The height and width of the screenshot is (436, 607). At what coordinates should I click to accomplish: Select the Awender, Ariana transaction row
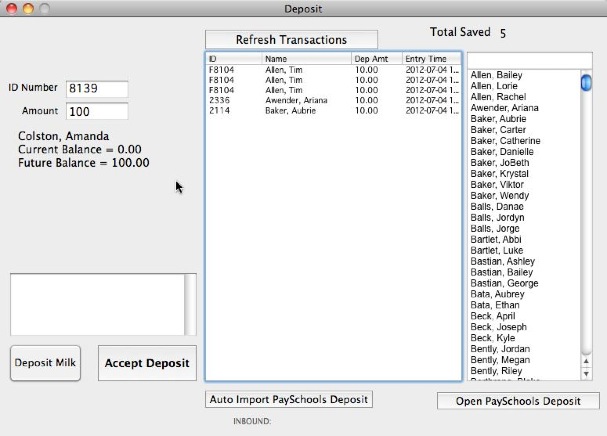click(333, 100)
